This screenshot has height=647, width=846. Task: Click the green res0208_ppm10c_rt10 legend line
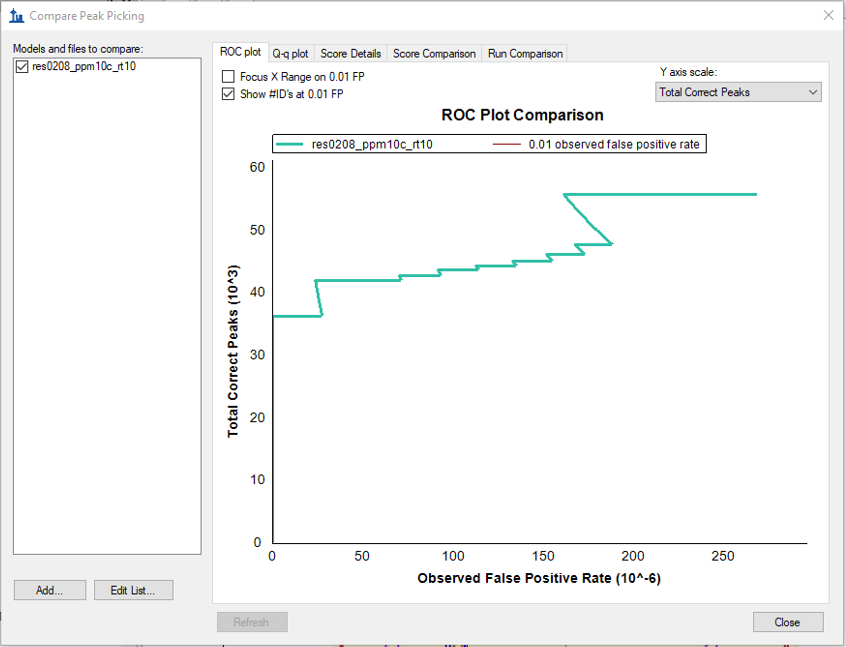click(x=290, y=145)
